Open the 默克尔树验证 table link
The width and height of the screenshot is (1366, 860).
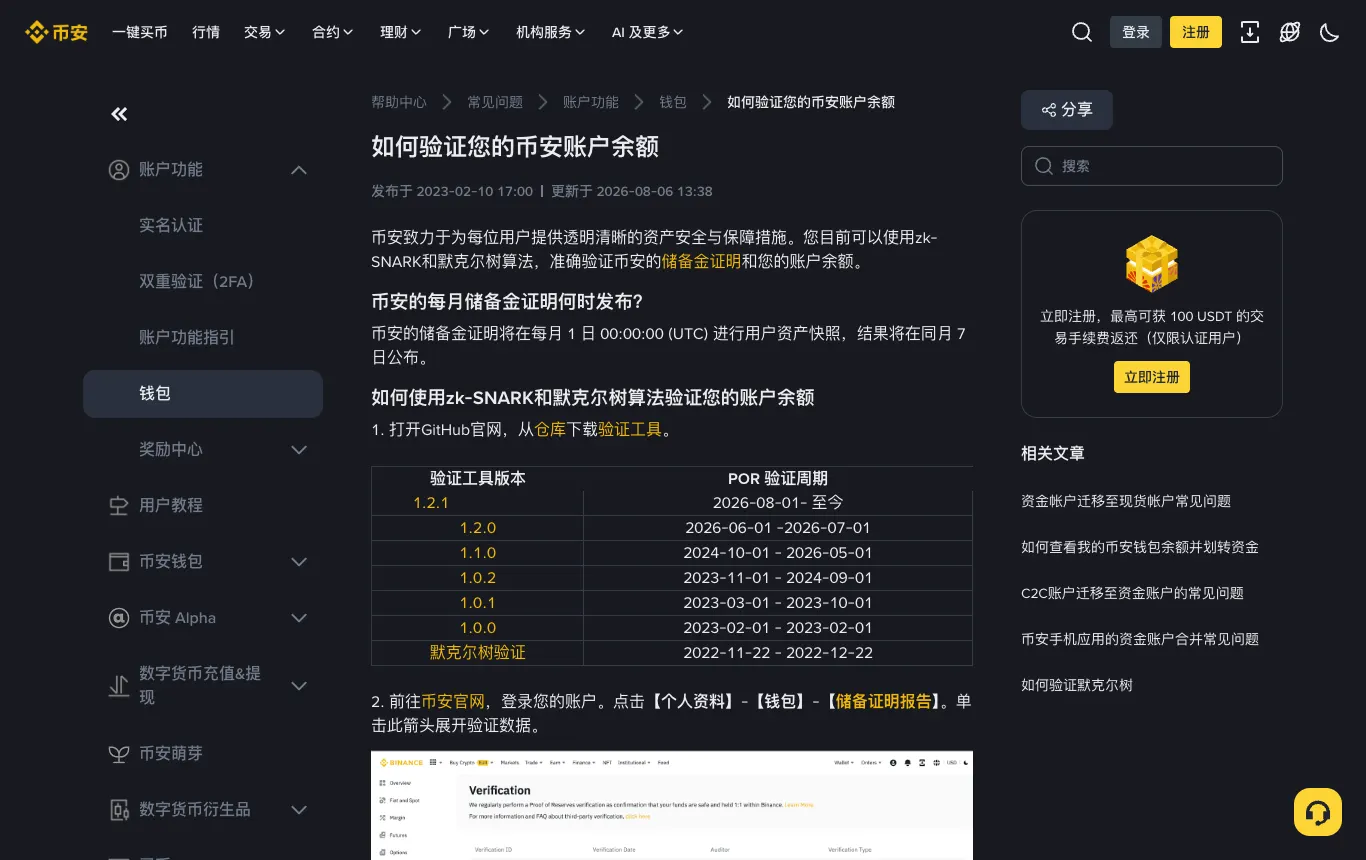pyautogui.click(x=478, y=653)
